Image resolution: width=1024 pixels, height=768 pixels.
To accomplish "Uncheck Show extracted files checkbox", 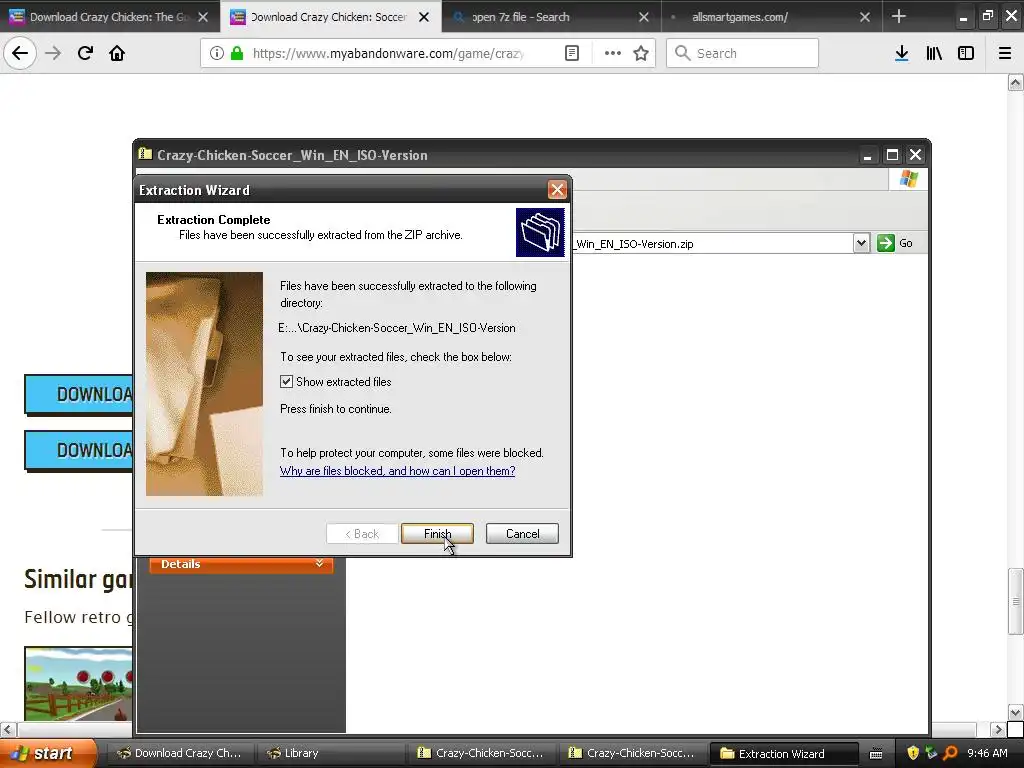I will click(x=286, y=381).
